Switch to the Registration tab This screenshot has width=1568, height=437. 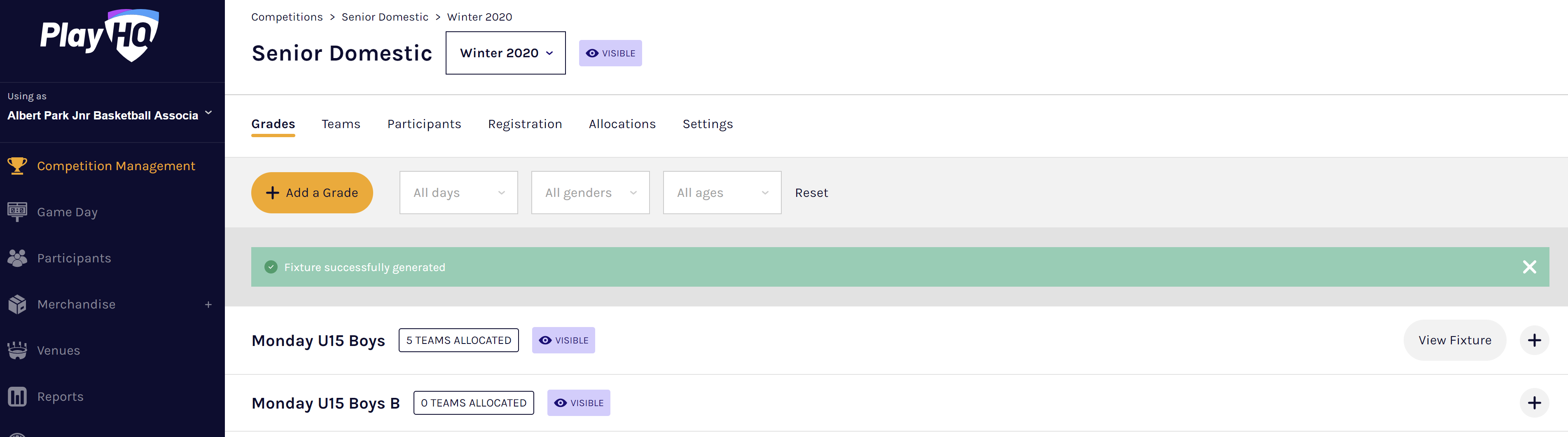[x=525, y=124]
